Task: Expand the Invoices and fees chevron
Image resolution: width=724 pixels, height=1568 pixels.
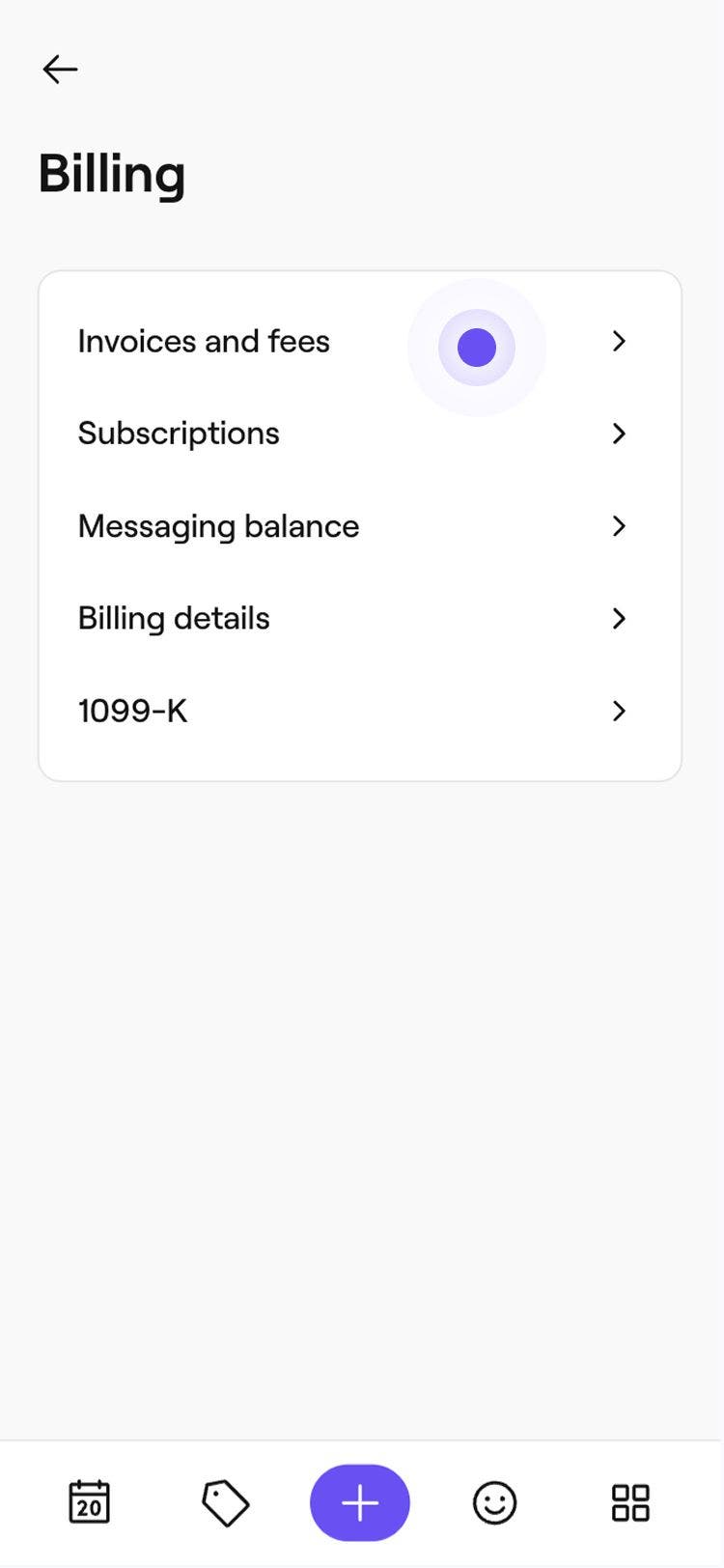Action: 619,341
